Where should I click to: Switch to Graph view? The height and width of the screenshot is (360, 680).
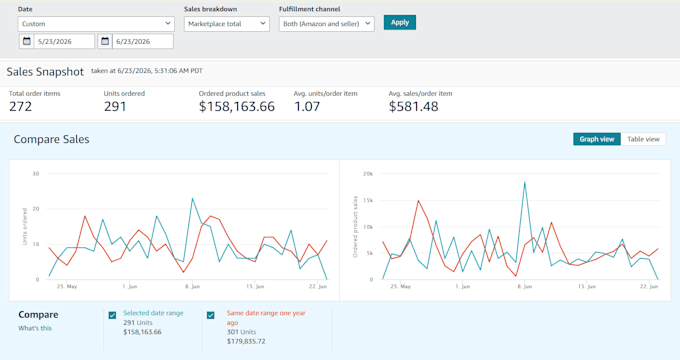click(x=597, y=139)
